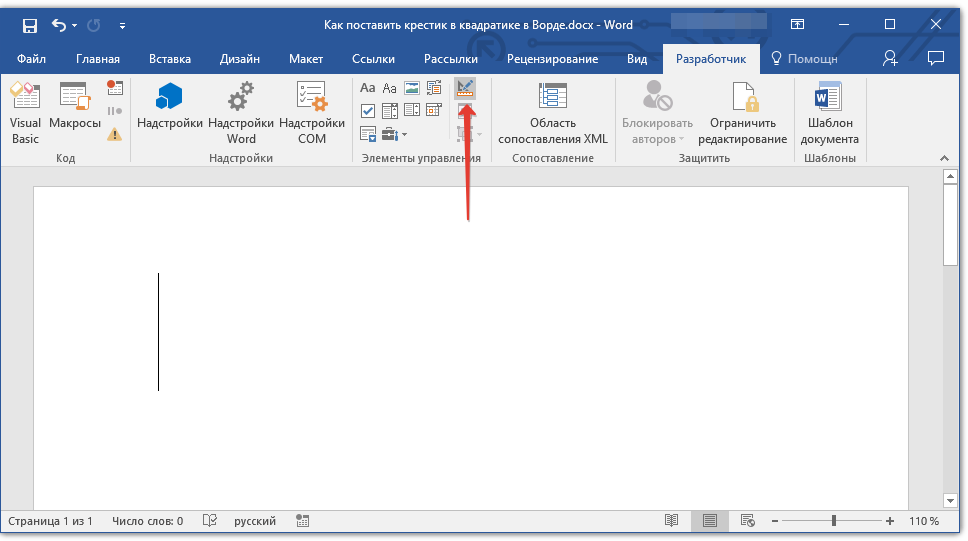Click Ограничить редактирование button
Image resolution: width=968 pixels, height=541 pixels.
click(x=742, y=113)
